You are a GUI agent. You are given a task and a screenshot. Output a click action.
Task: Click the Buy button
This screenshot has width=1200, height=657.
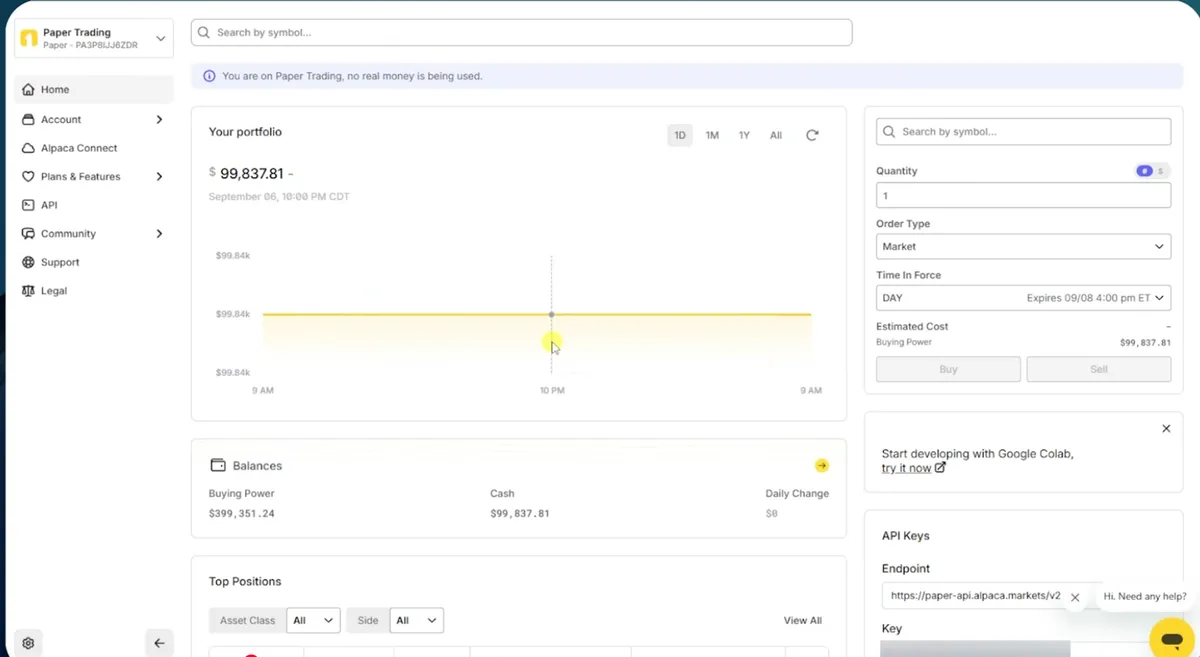pyautogui.click(x=948, y=369)
